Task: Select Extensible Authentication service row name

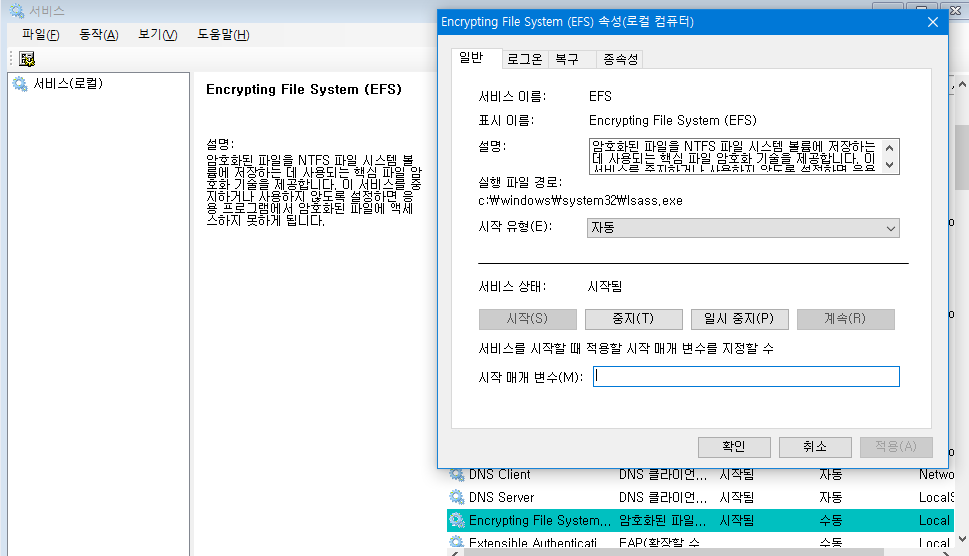Action: 533,542
